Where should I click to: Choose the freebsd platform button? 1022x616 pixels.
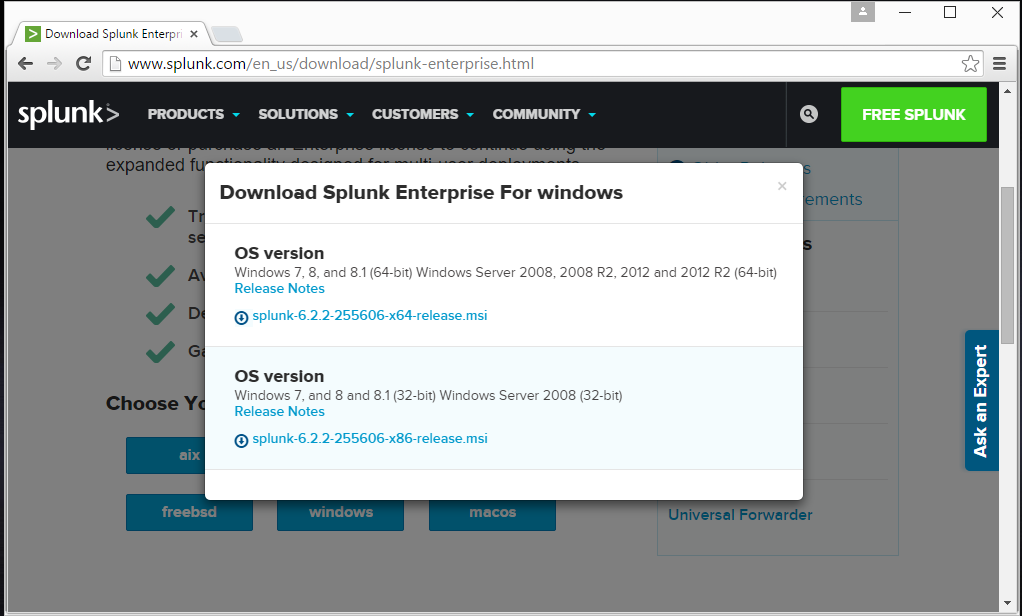tap(189, 512)
